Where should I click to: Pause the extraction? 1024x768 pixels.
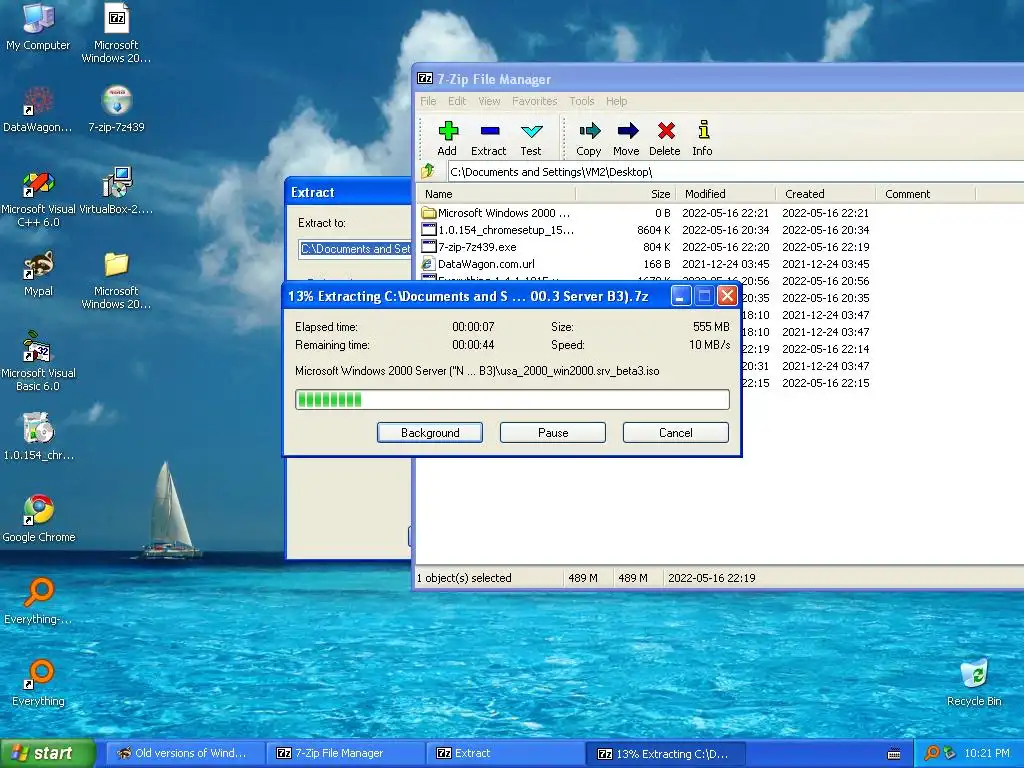click(x=552, y=432)
